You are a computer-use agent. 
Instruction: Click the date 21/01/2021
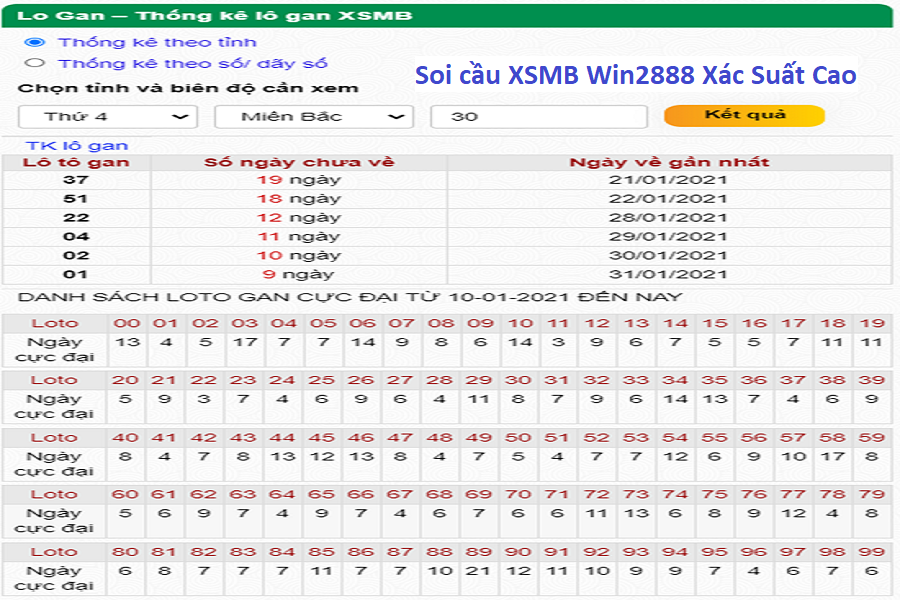(x=669, y=180)
